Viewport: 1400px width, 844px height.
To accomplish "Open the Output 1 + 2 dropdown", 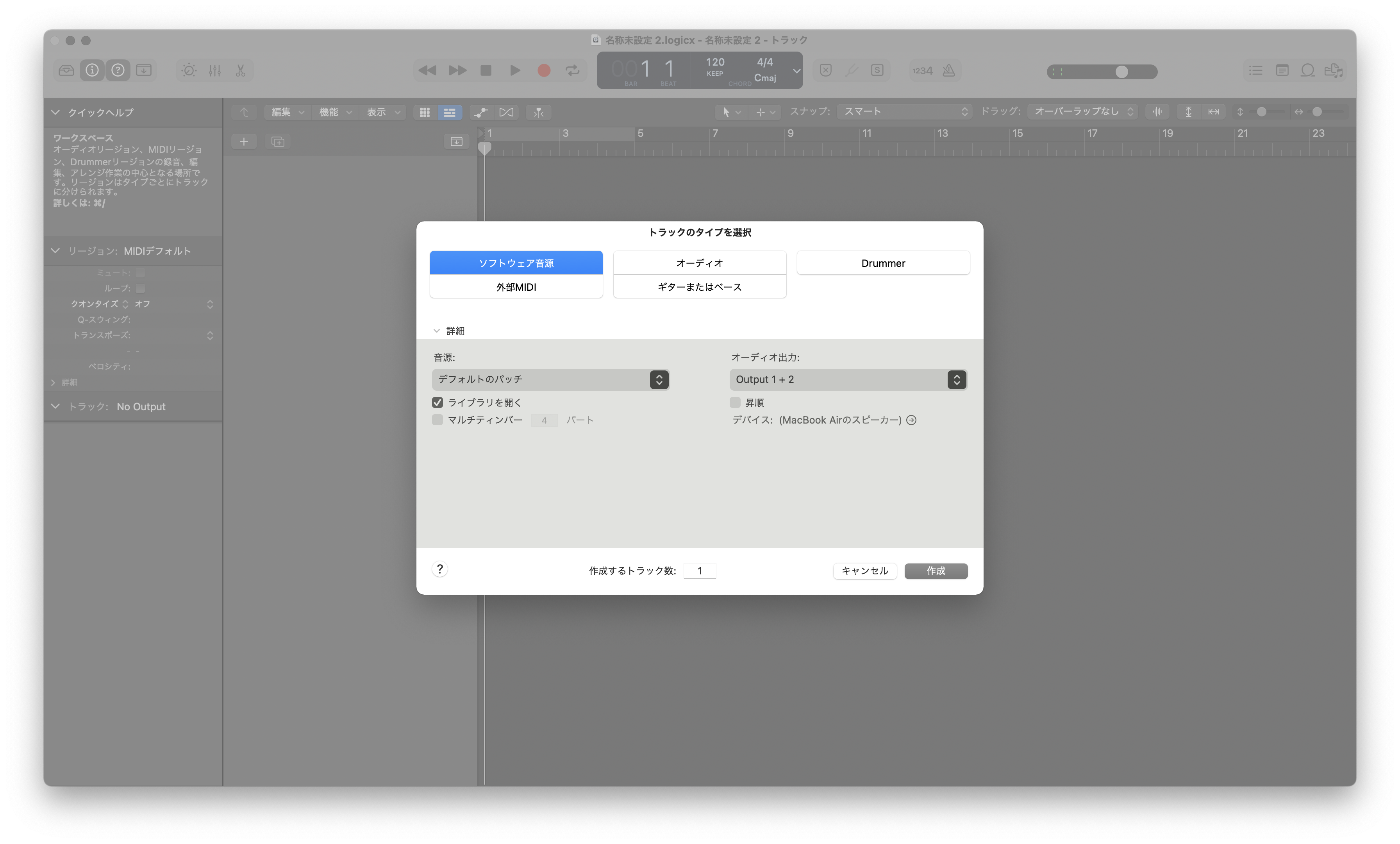I will tap(848, 379).
